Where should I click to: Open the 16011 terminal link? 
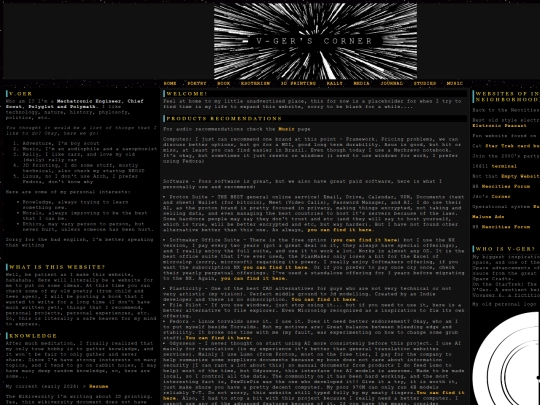(504, 166)
